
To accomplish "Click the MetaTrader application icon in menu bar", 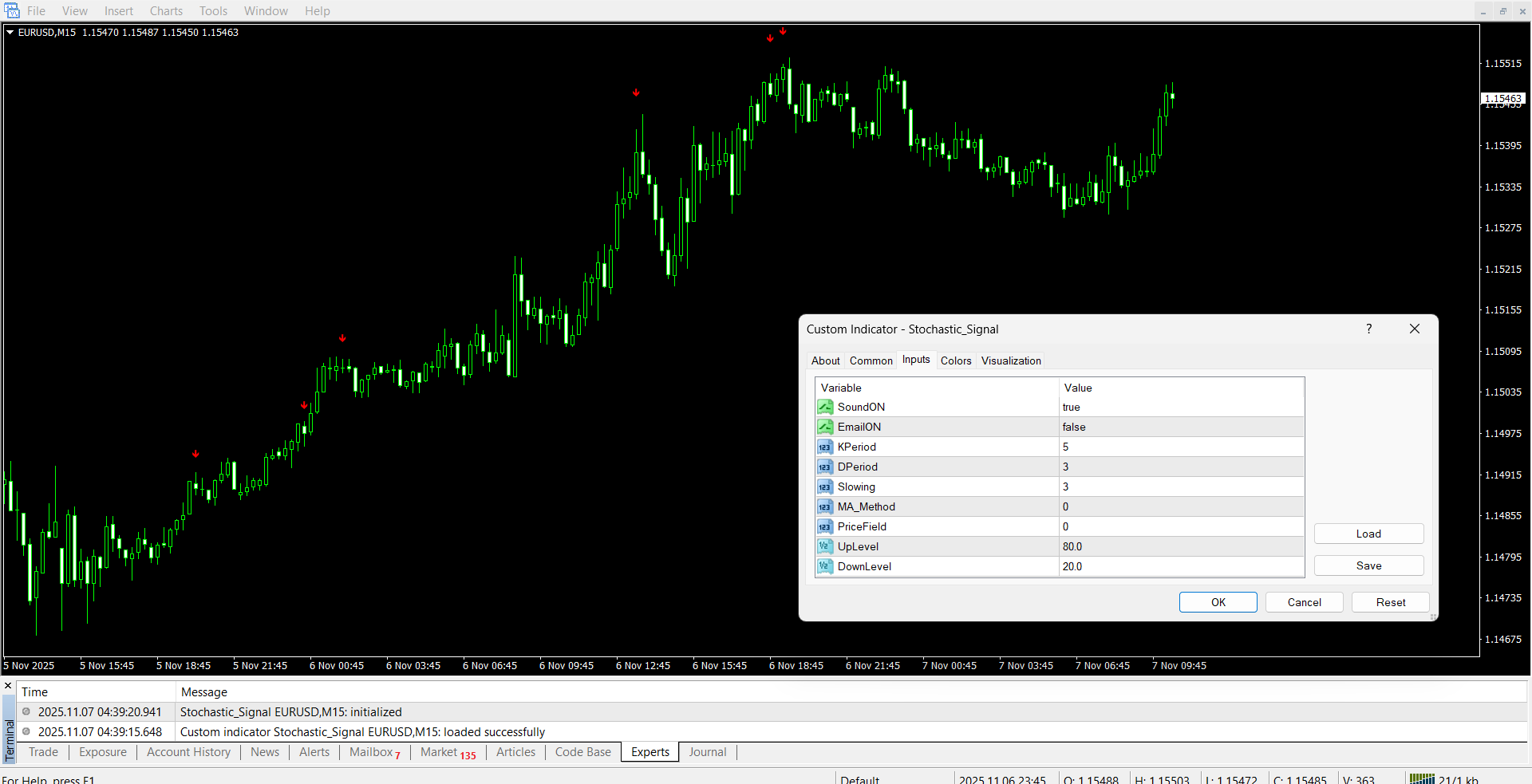I will [x=12, y=11].
